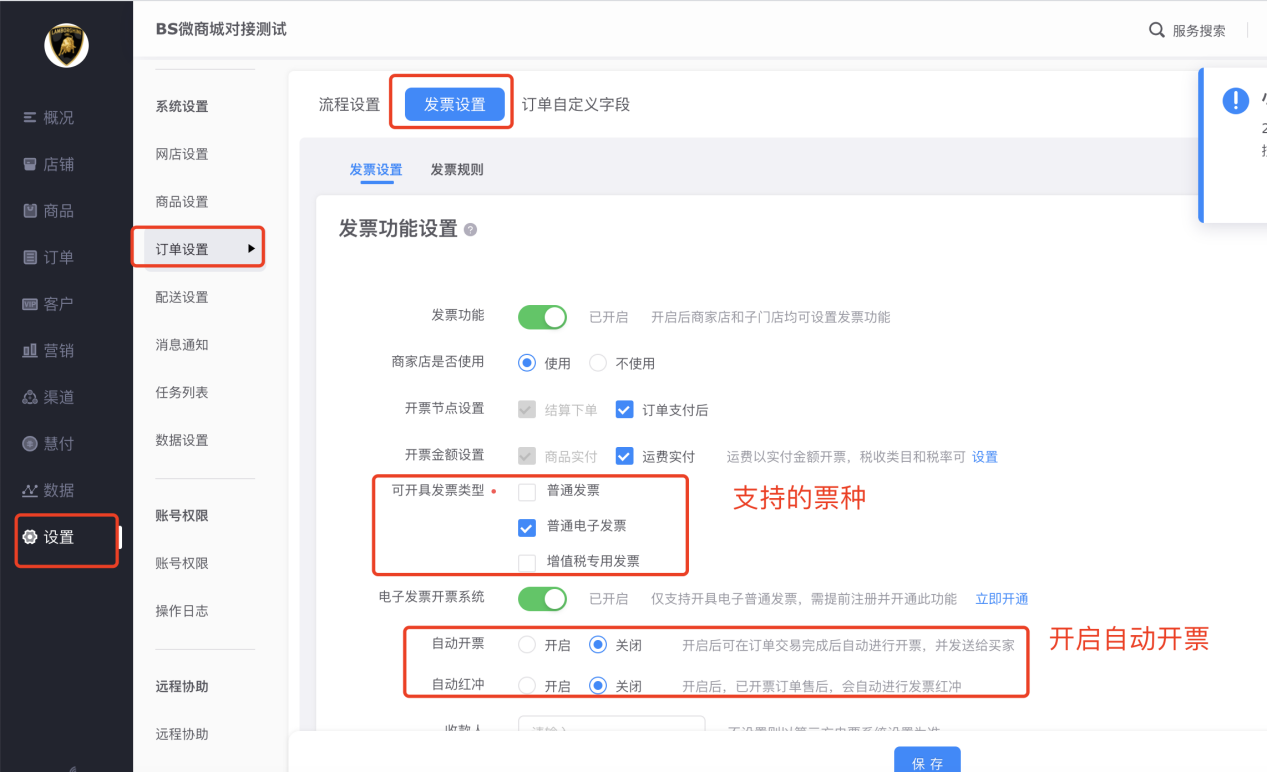Open 配送设置 in settings menu

pyautogui.click(x=182, y=297)
